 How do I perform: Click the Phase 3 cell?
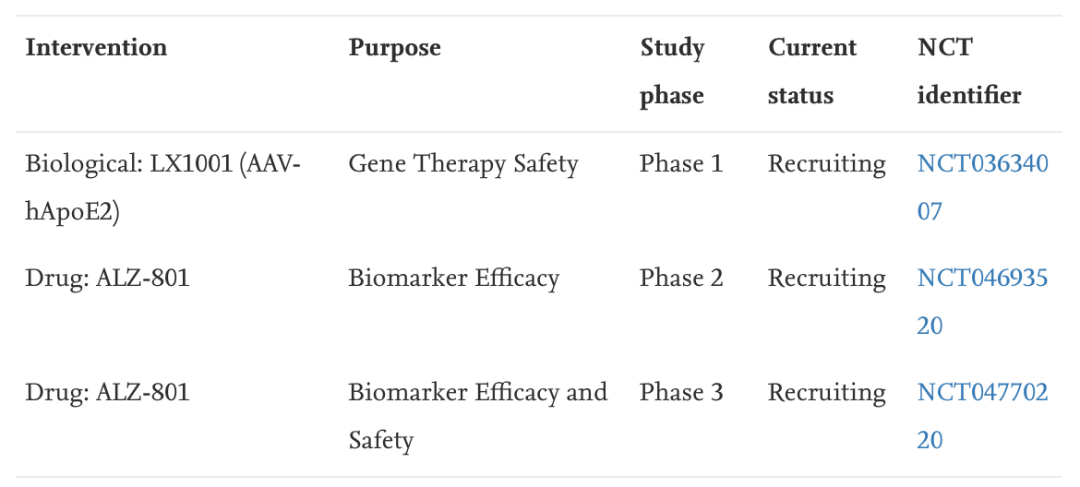(681, 393)
